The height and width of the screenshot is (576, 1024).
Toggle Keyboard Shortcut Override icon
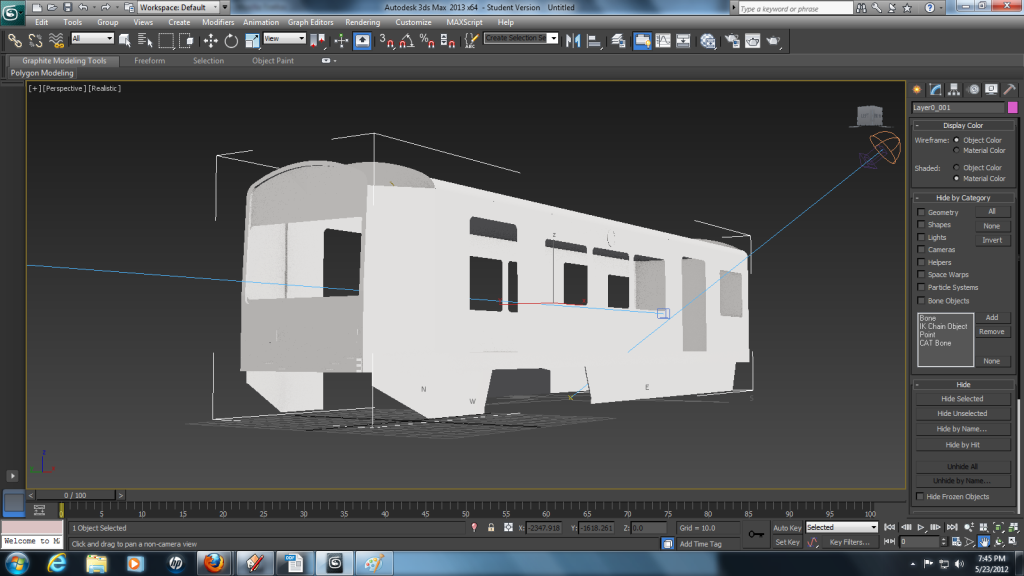tap(362, 41)
